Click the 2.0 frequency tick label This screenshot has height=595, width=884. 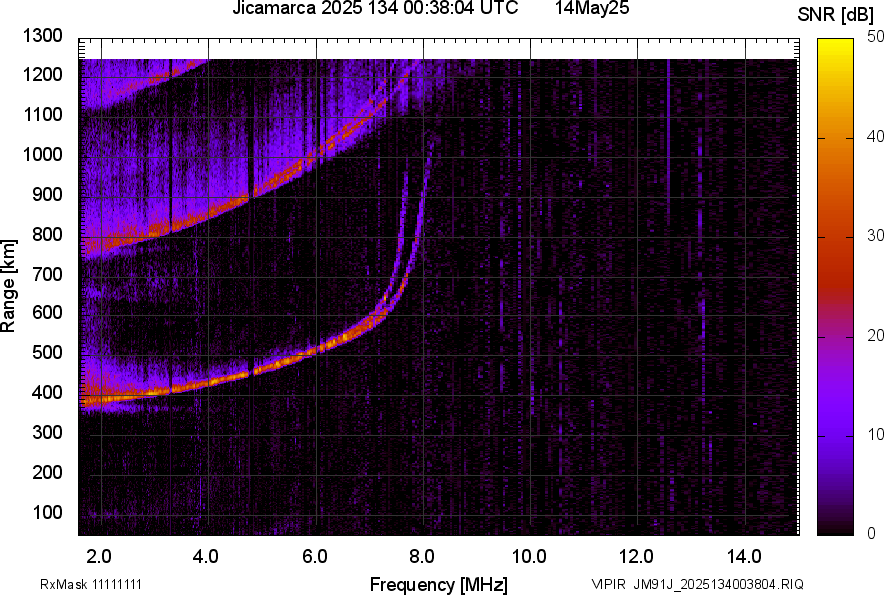[99, 557]
